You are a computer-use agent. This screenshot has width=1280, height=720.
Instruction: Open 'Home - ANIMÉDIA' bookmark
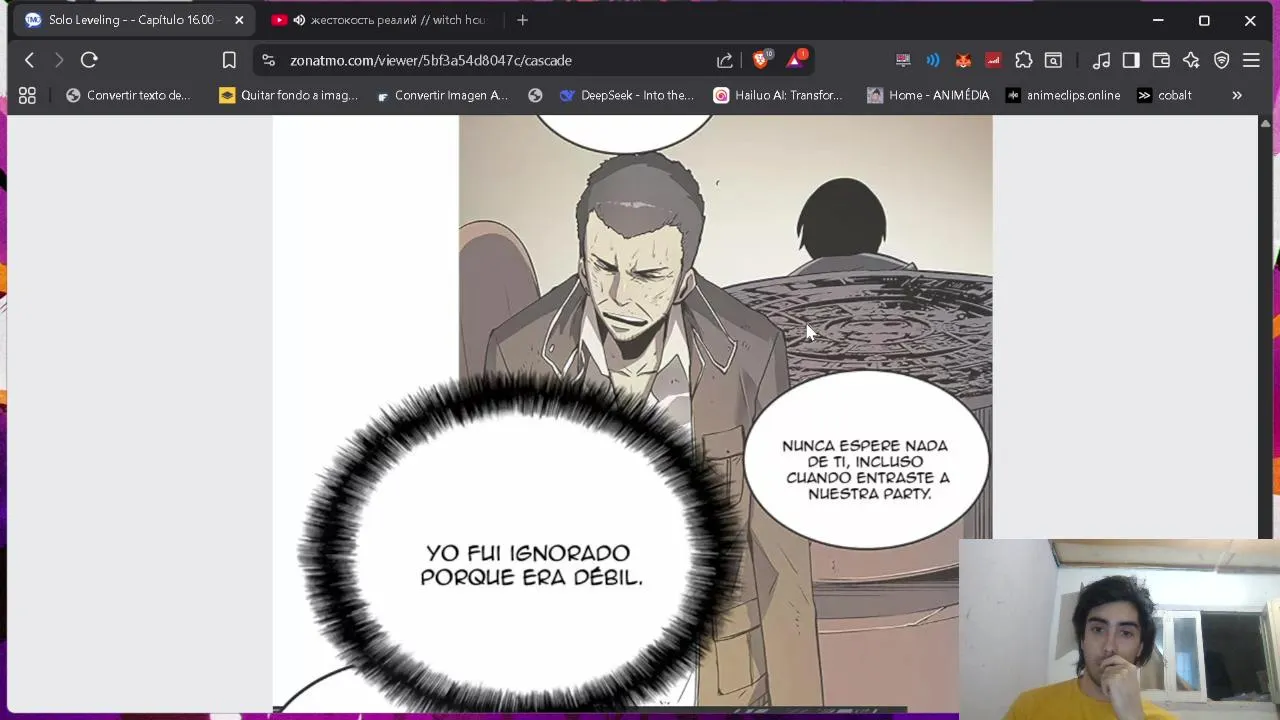928,95
